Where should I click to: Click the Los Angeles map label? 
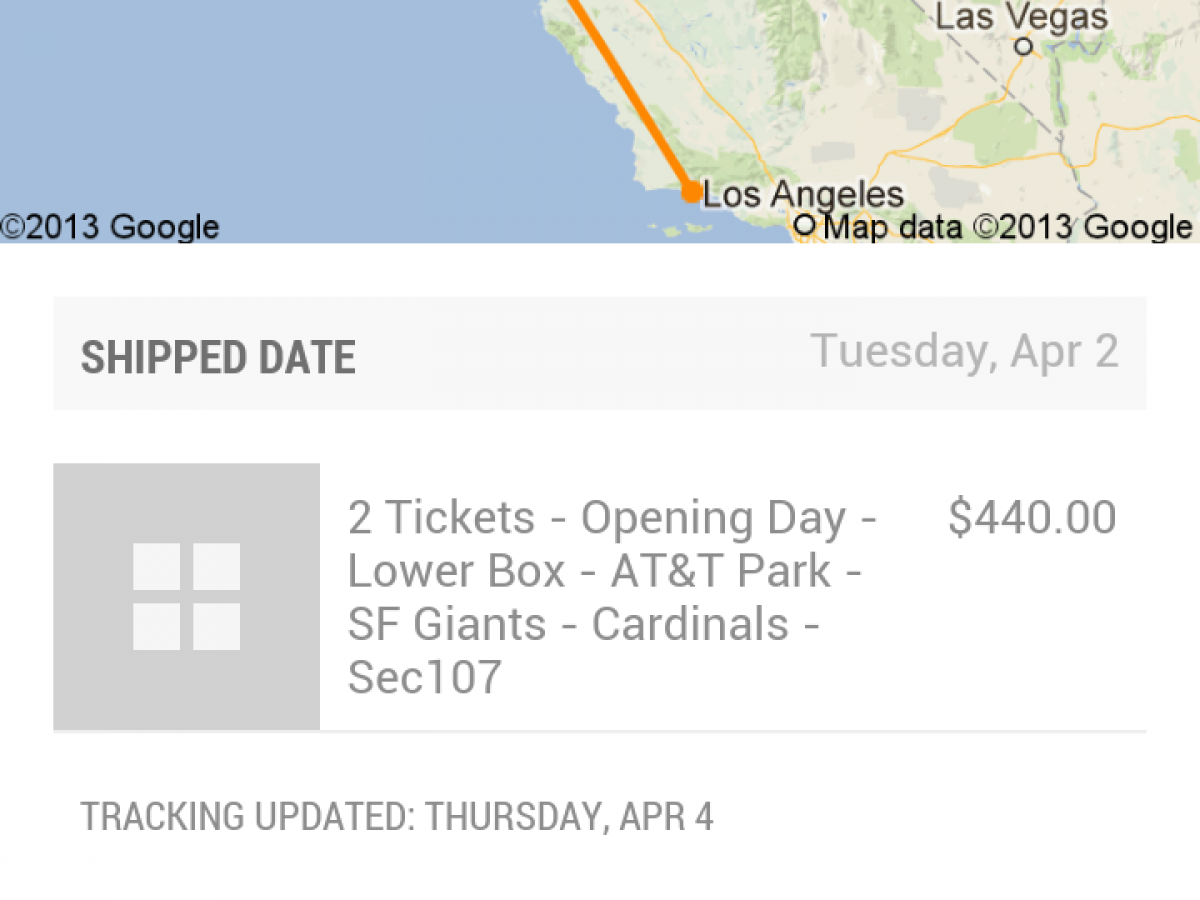(804, 194)
